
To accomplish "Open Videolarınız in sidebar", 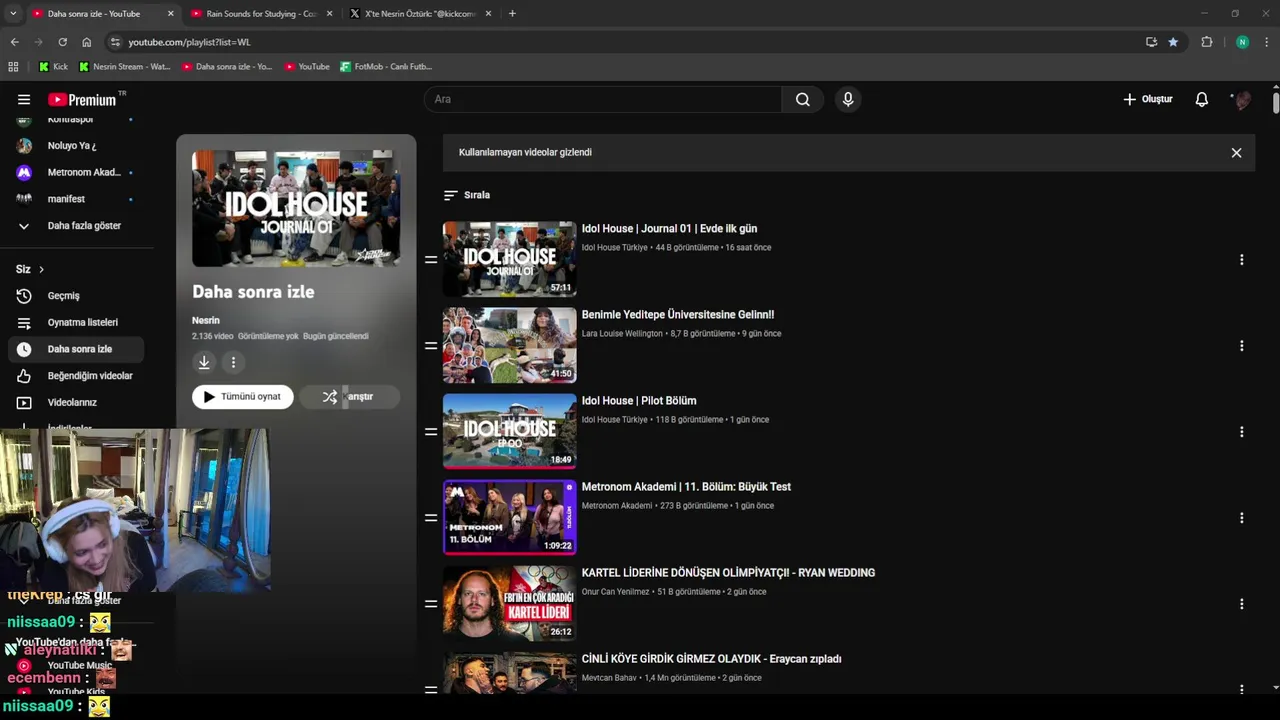I will point(76,402).
